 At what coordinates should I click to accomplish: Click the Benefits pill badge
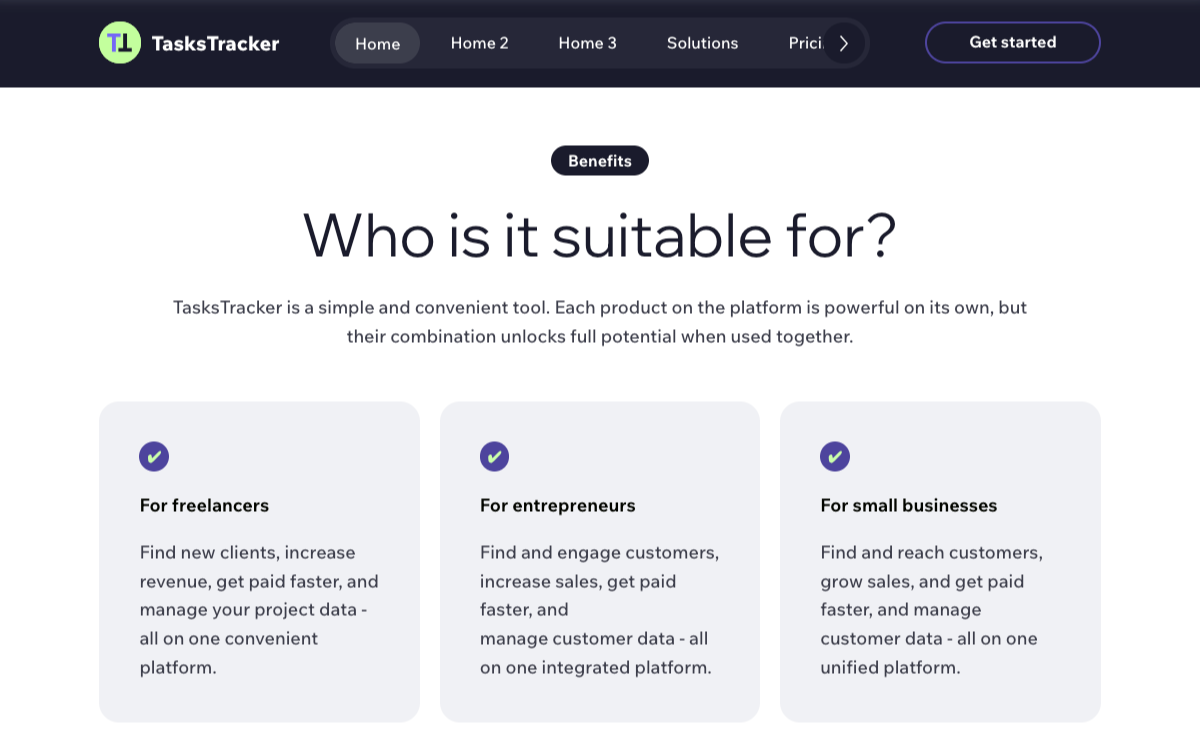pyautogui.click(x=600, y=161)
